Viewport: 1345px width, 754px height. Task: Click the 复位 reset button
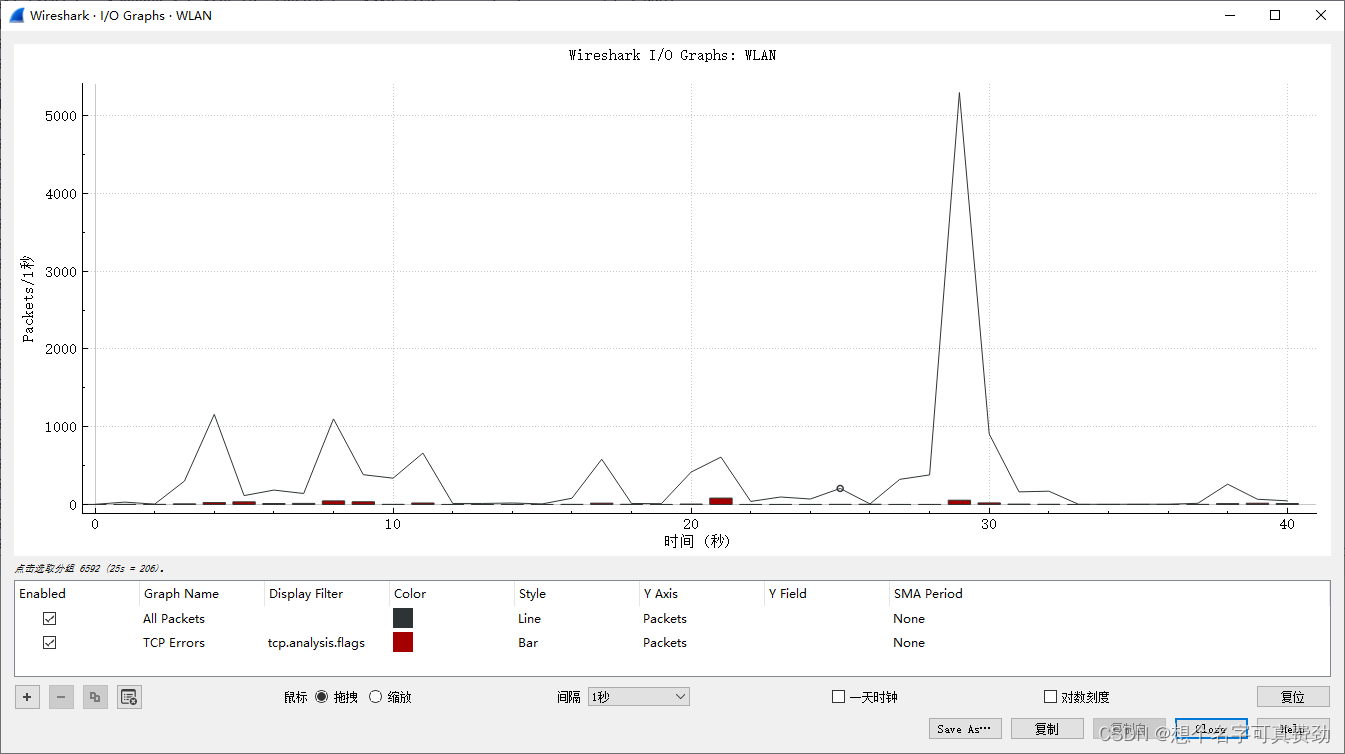click(x=1293, y=697)
